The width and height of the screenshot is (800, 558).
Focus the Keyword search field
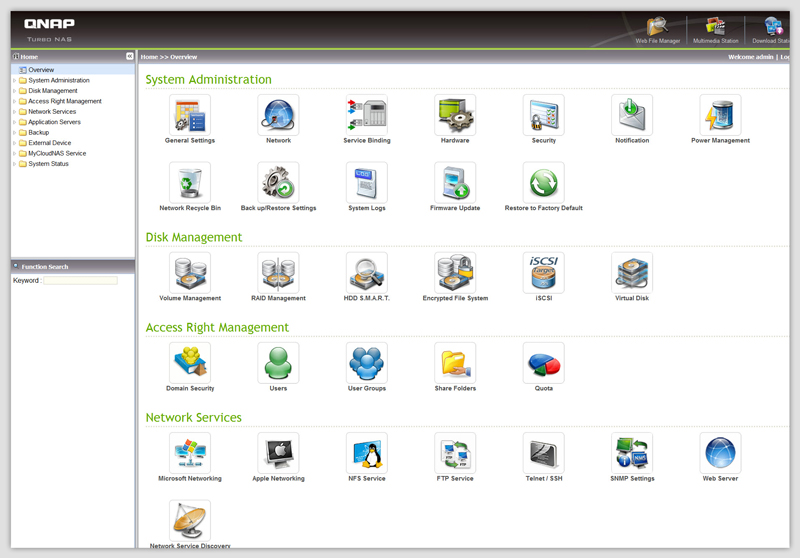coord(81,281)
